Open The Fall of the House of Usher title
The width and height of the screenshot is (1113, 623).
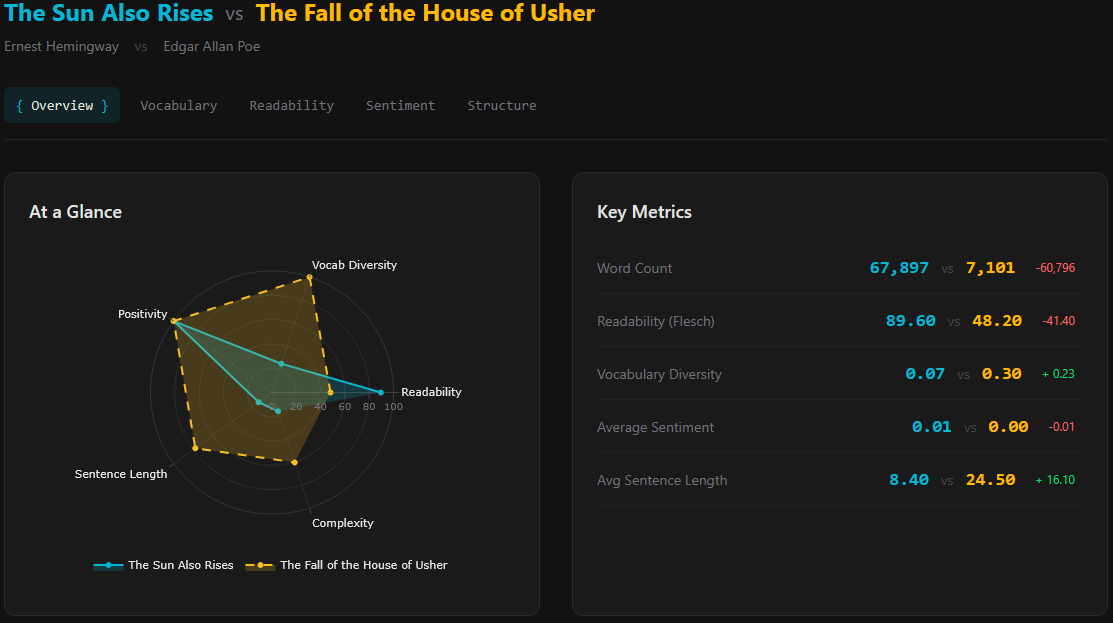[x=424, y=14]
